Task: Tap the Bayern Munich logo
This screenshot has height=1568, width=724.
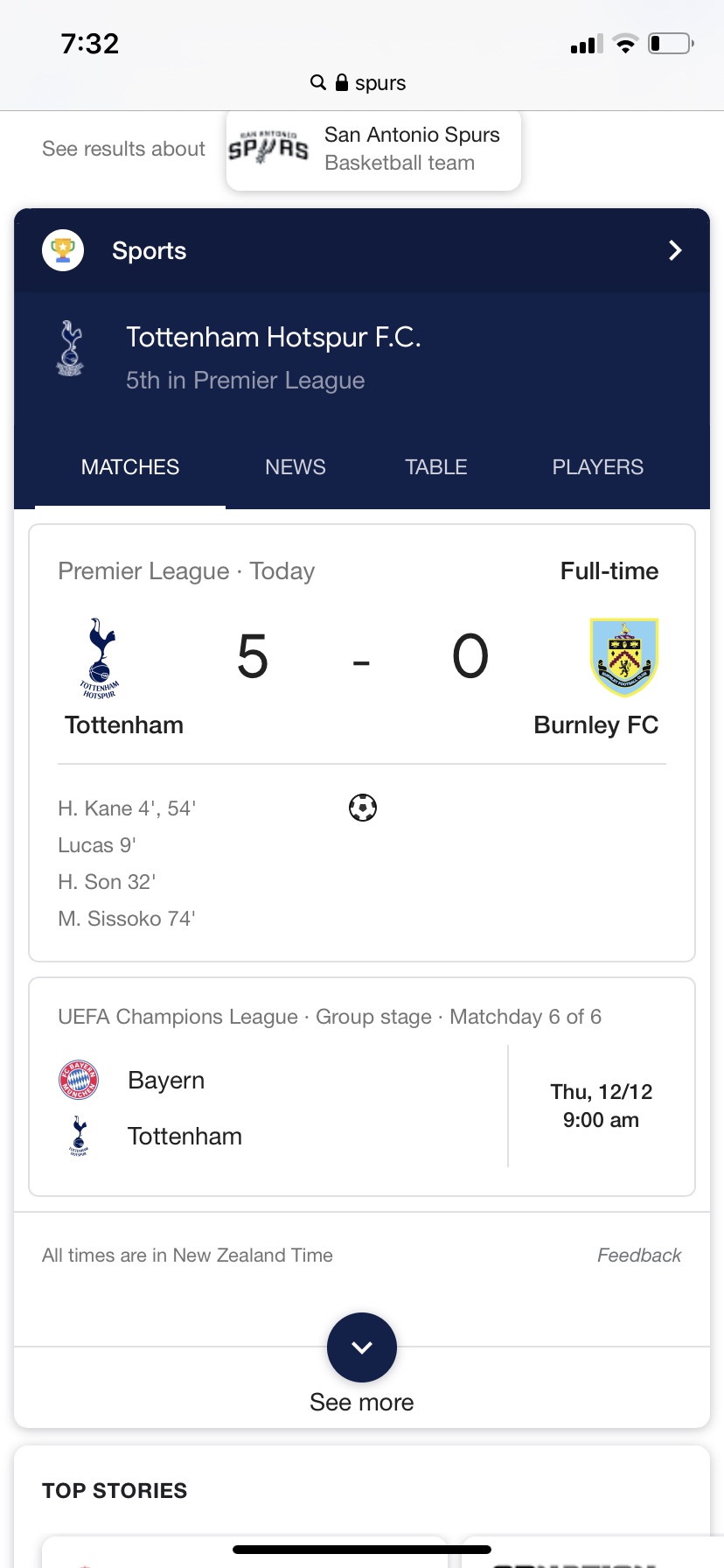Action: (79, 1080)
